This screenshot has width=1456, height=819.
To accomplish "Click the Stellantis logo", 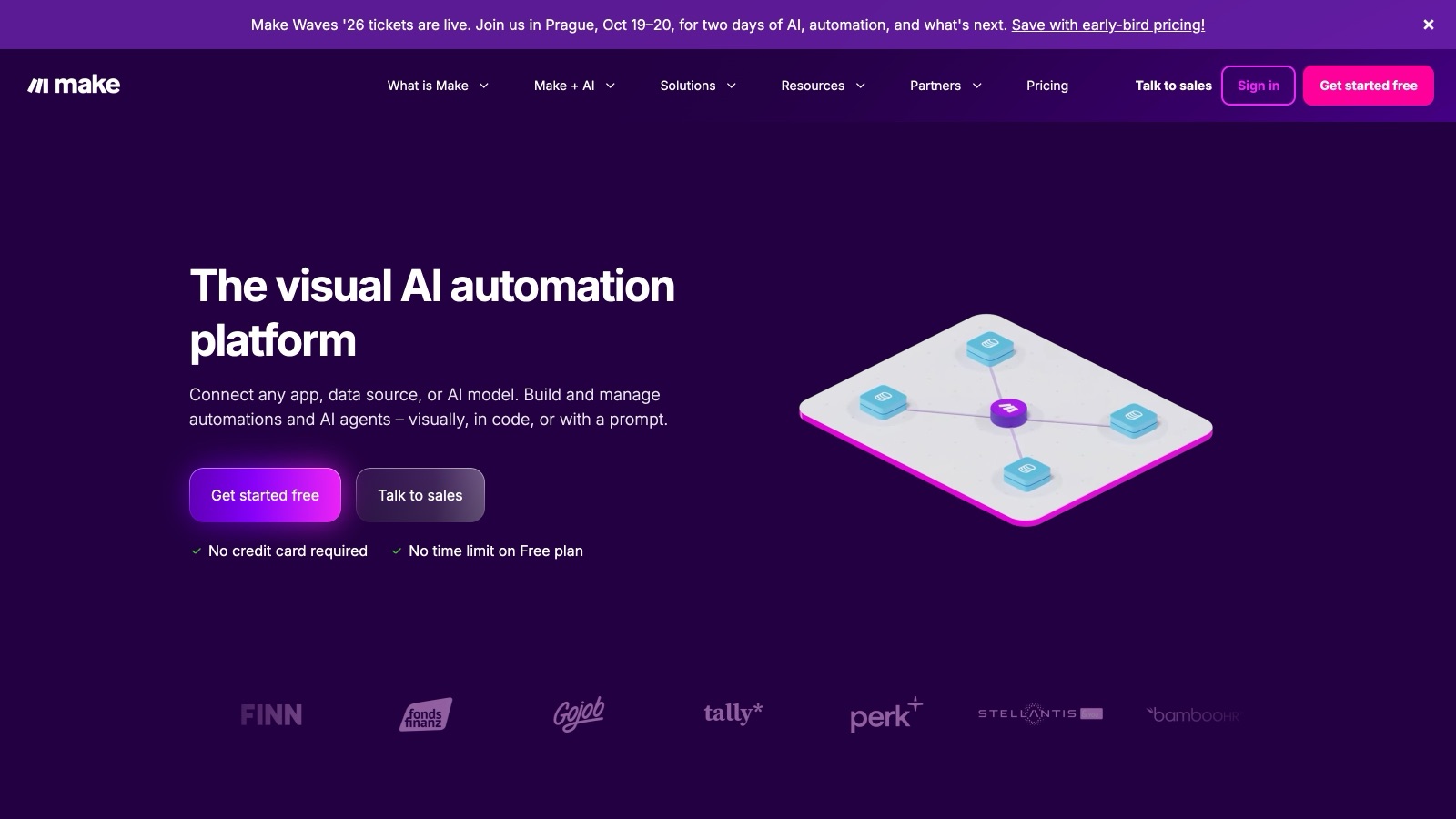I will click(1040, 713).
